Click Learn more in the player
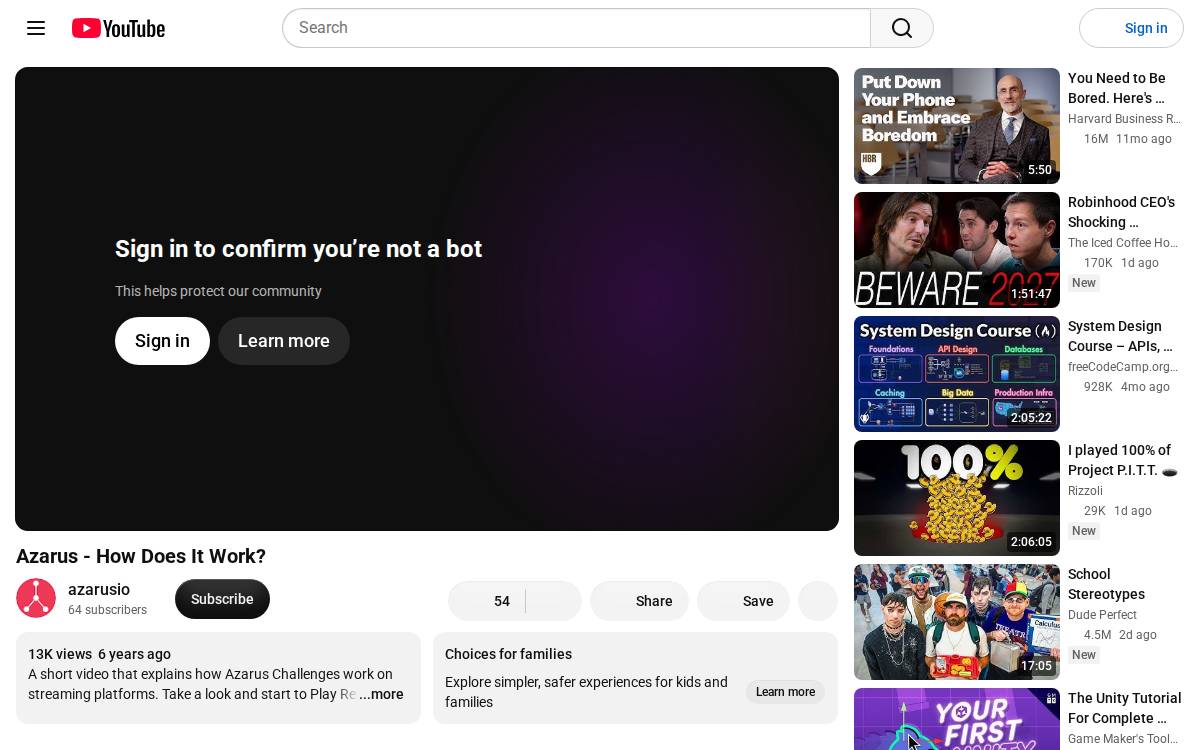This screenshot has width=1200, height=750. pos(284,341)
